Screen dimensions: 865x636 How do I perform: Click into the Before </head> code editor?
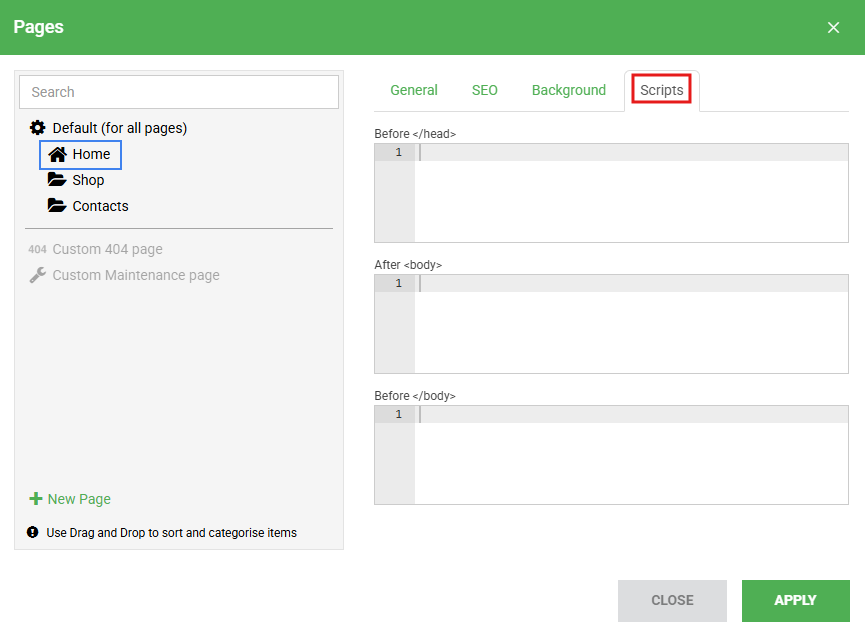pyautogui.click(x=630, y=193)
